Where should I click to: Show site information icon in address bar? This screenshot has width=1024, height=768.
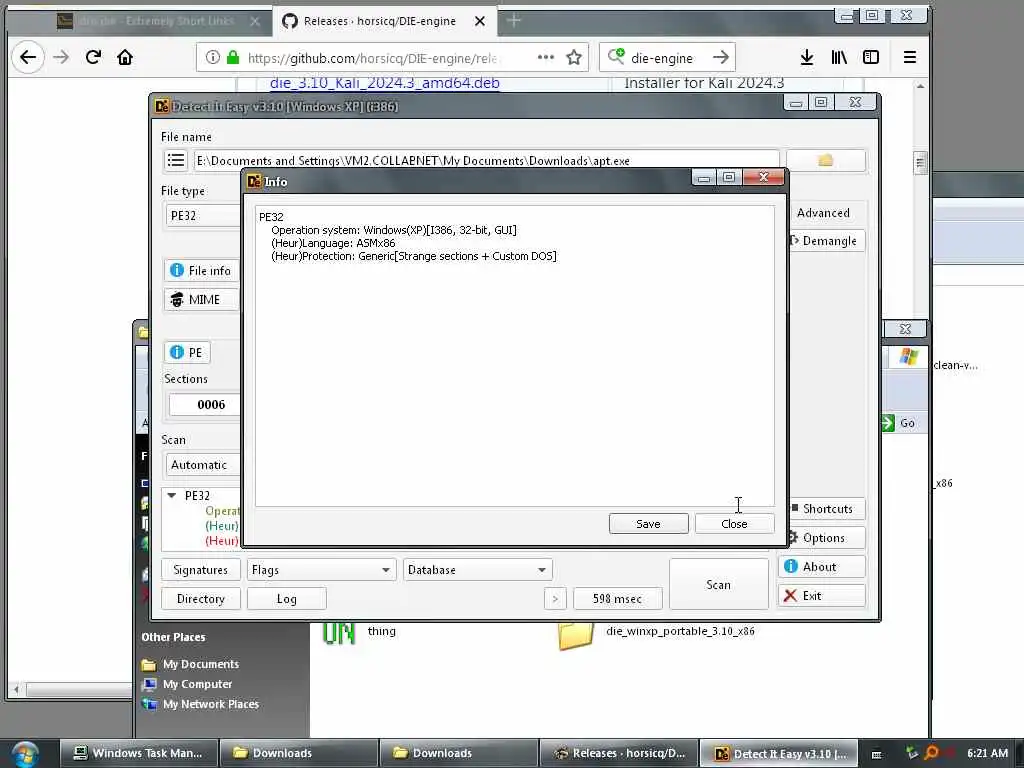pos(213,57)
